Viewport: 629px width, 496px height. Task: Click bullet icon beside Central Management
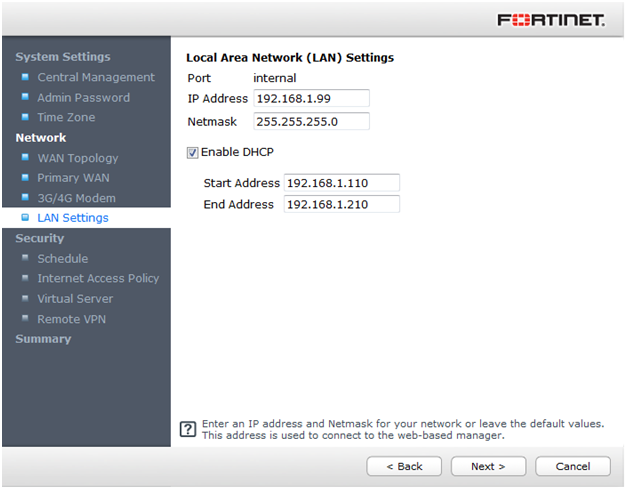pos(25,76)
